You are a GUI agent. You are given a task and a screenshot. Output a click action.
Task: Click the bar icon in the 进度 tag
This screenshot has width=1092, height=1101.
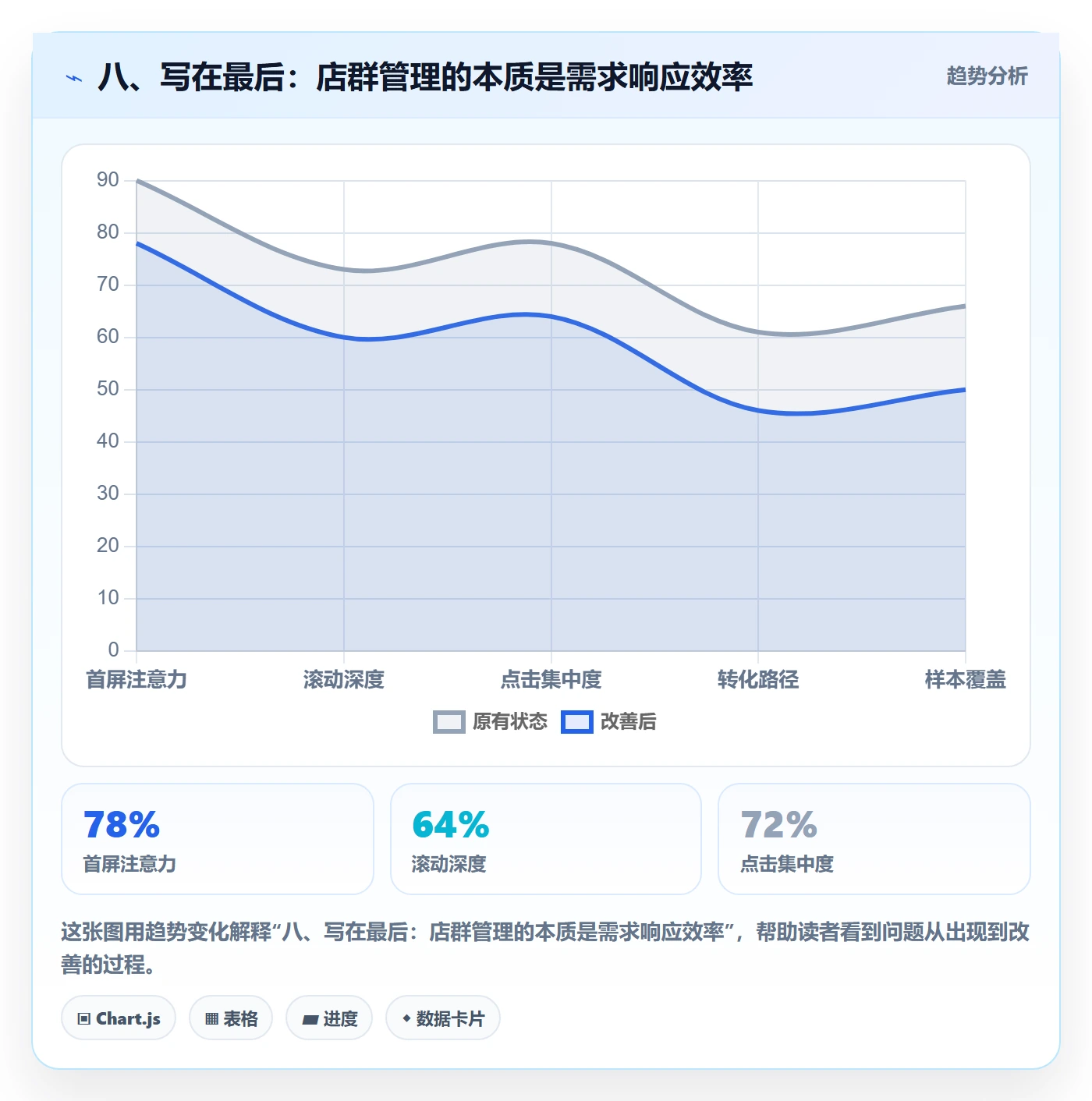tap(310, 1019)
